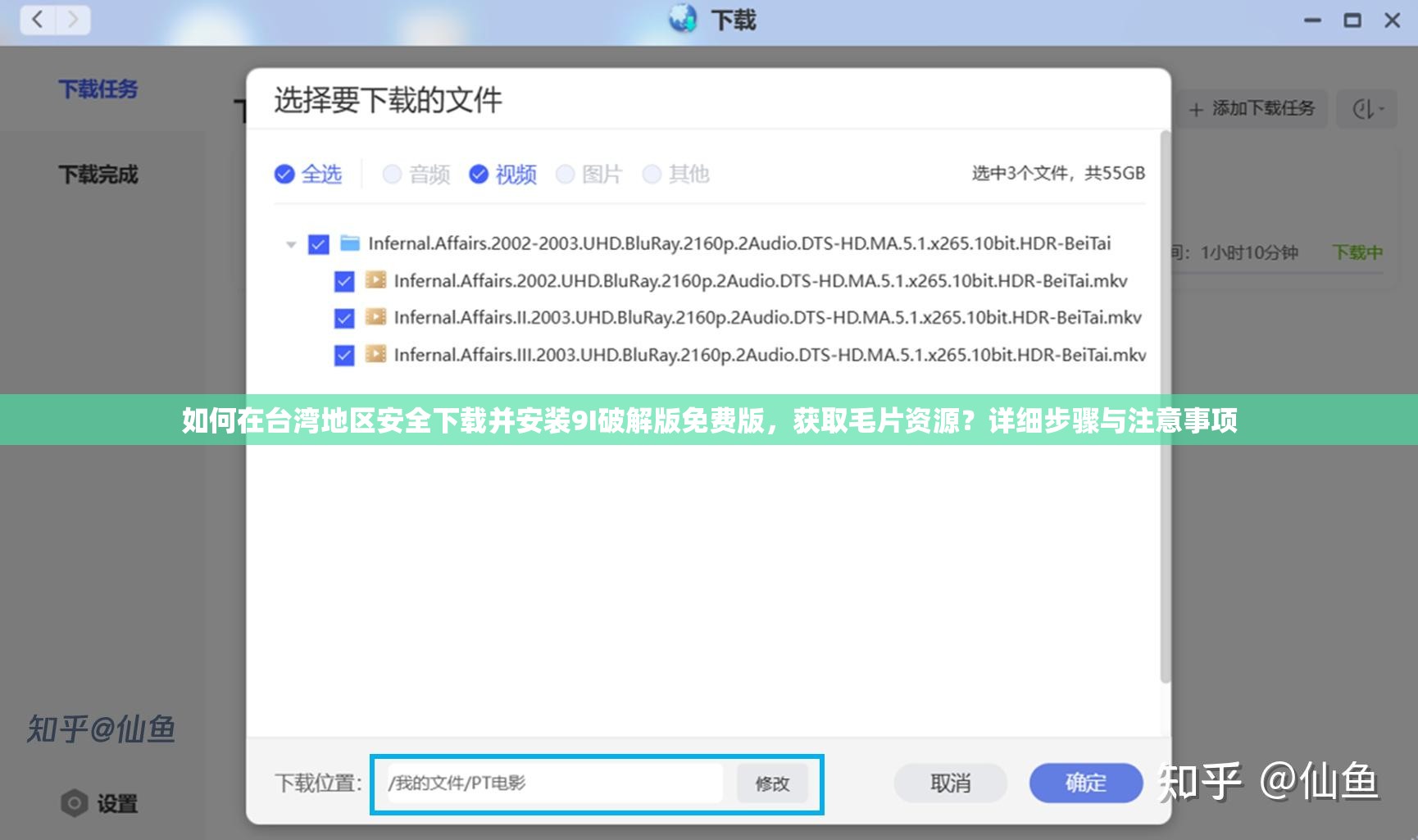
Task: Enable the 音频 audio filter checkbox
Action: 392,174
